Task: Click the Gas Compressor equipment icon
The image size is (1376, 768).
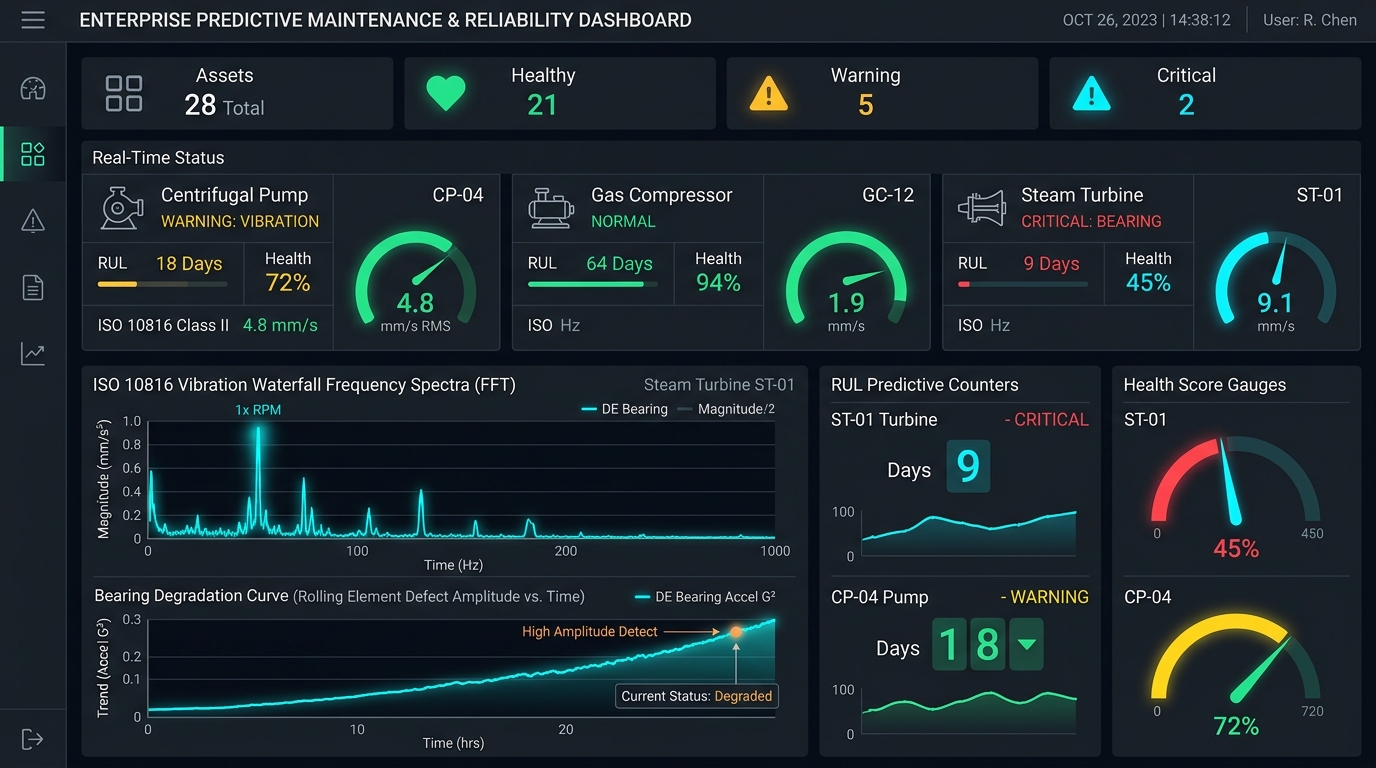Action: (552, 208)
